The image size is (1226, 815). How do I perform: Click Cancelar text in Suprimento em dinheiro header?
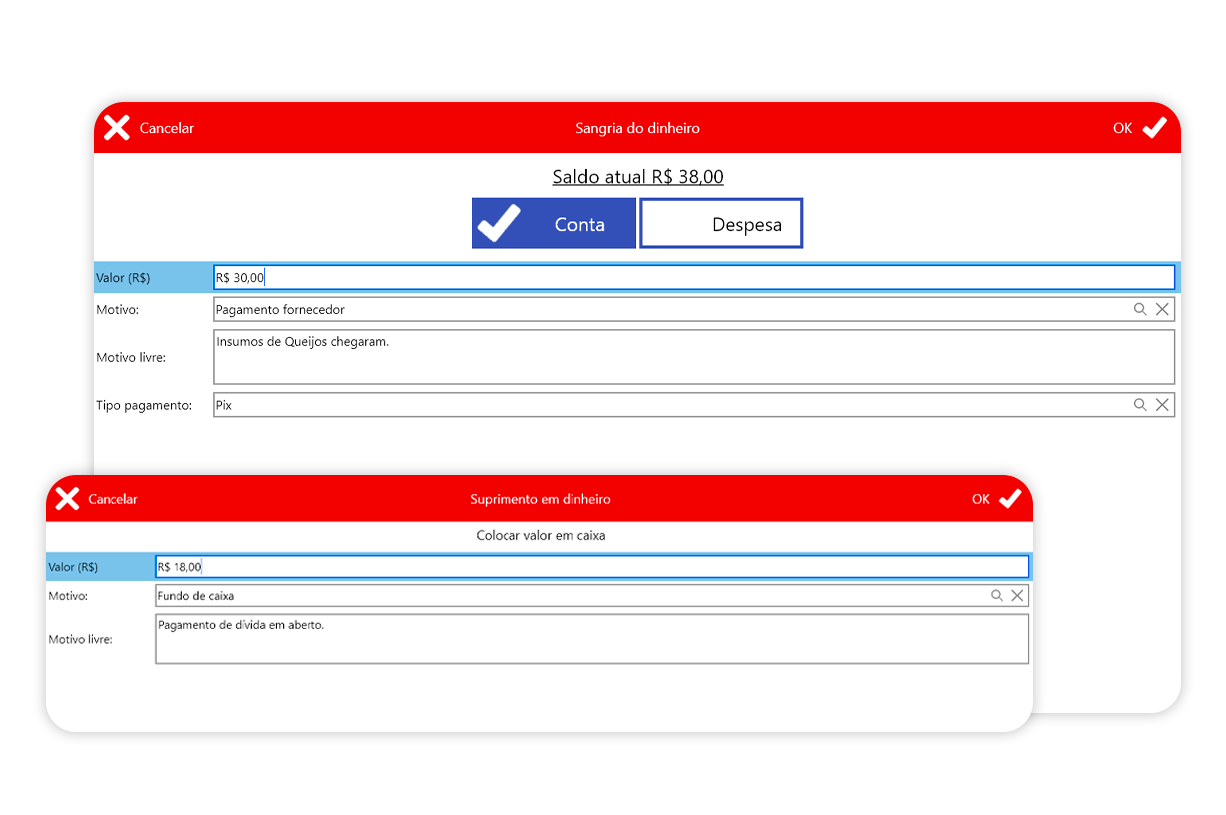(113, 499)
